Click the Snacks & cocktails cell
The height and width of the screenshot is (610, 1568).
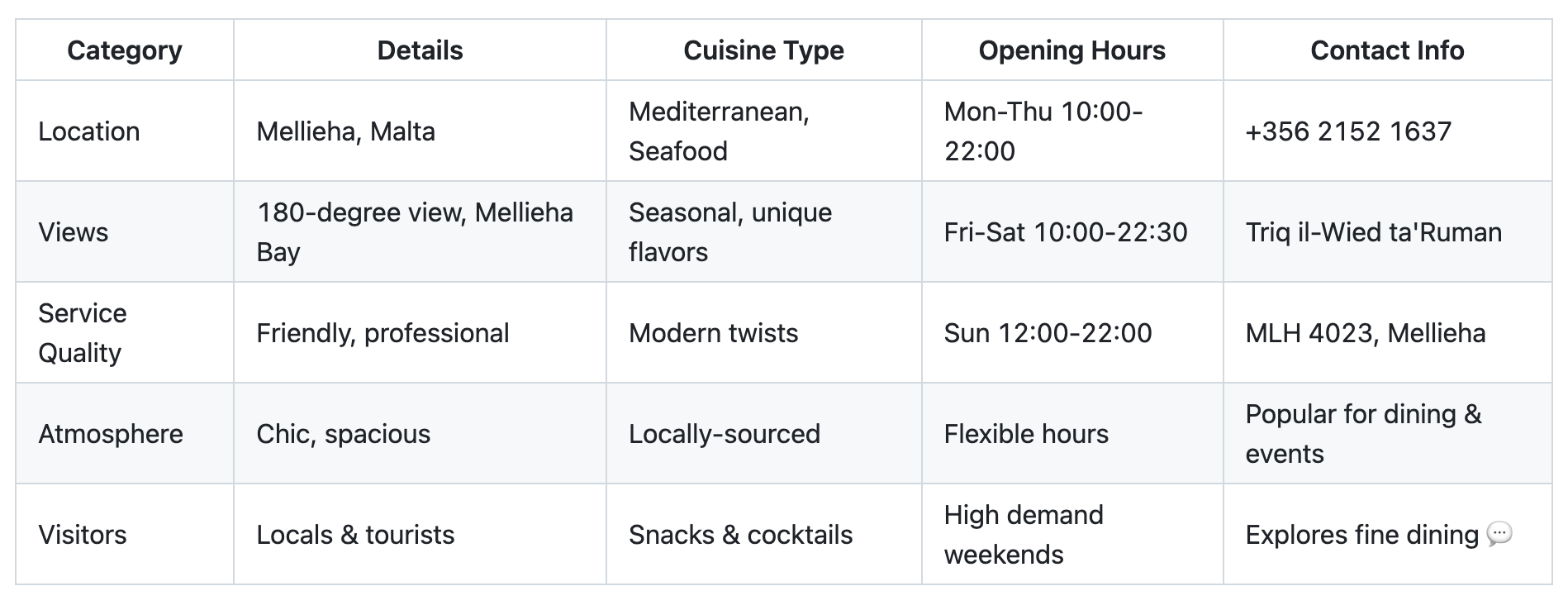pyautogui.click(x=764, y=534)
